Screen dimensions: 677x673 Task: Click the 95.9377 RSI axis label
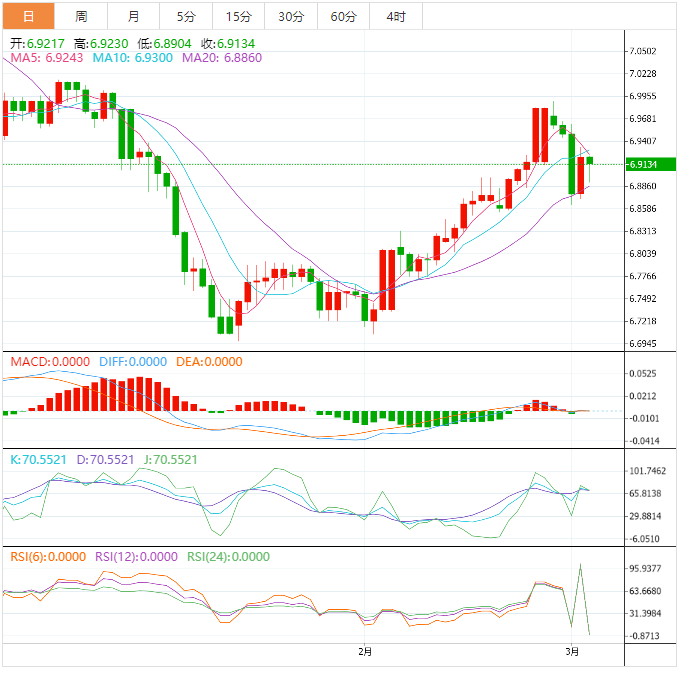[x=645, y=569]
